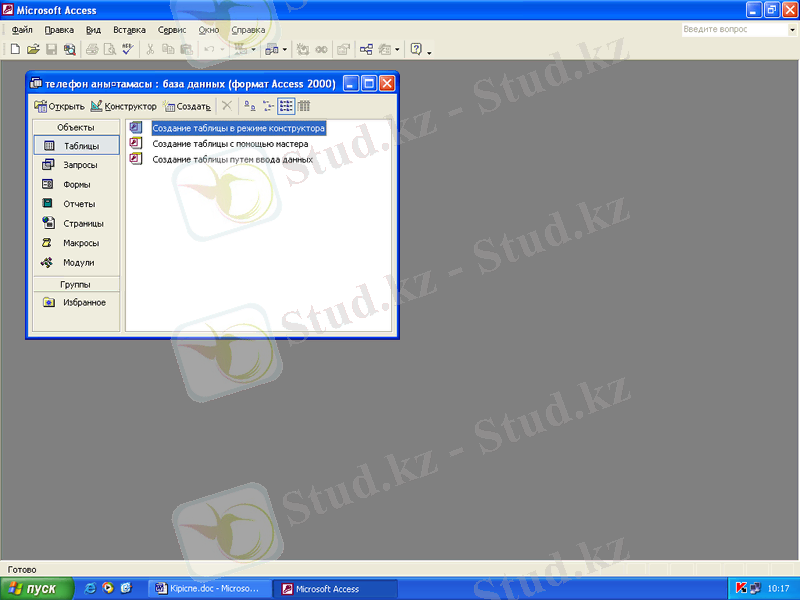The image size is (800, 600).
Task: Open the Вид menu
Action: tap(93, 30)
